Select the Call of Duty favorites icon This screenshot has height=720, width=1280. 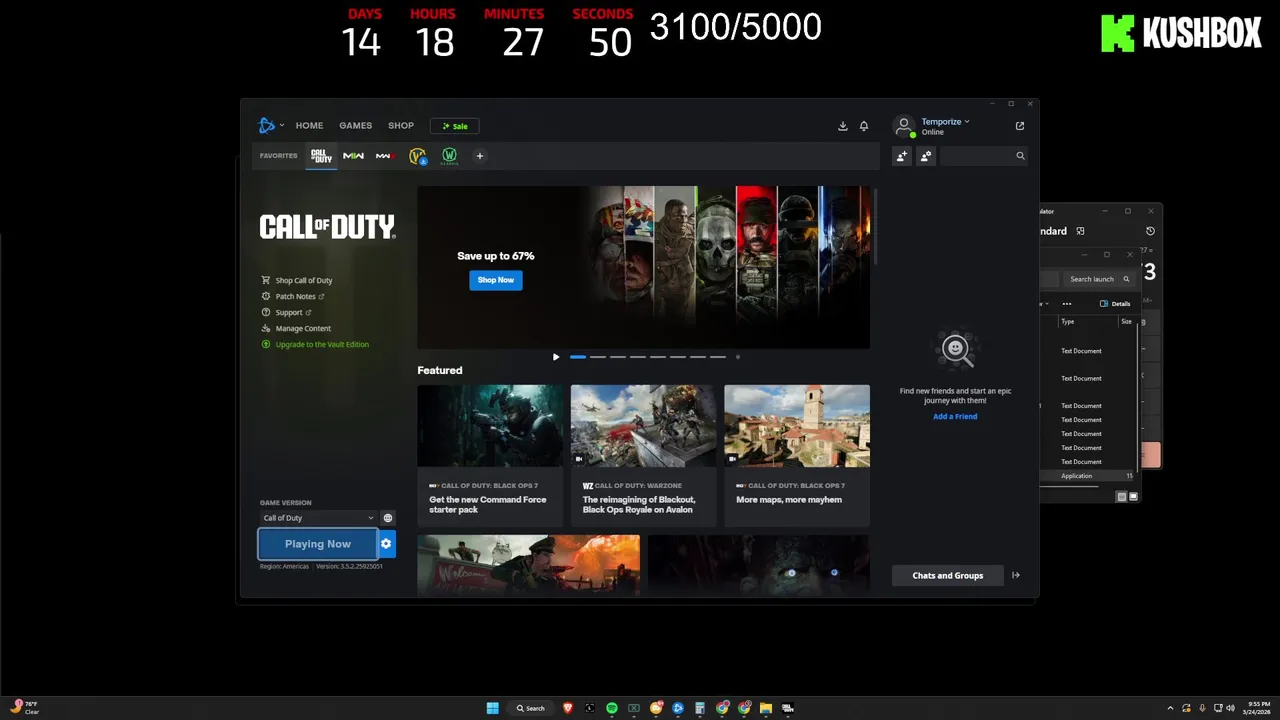tap(321, 156)
